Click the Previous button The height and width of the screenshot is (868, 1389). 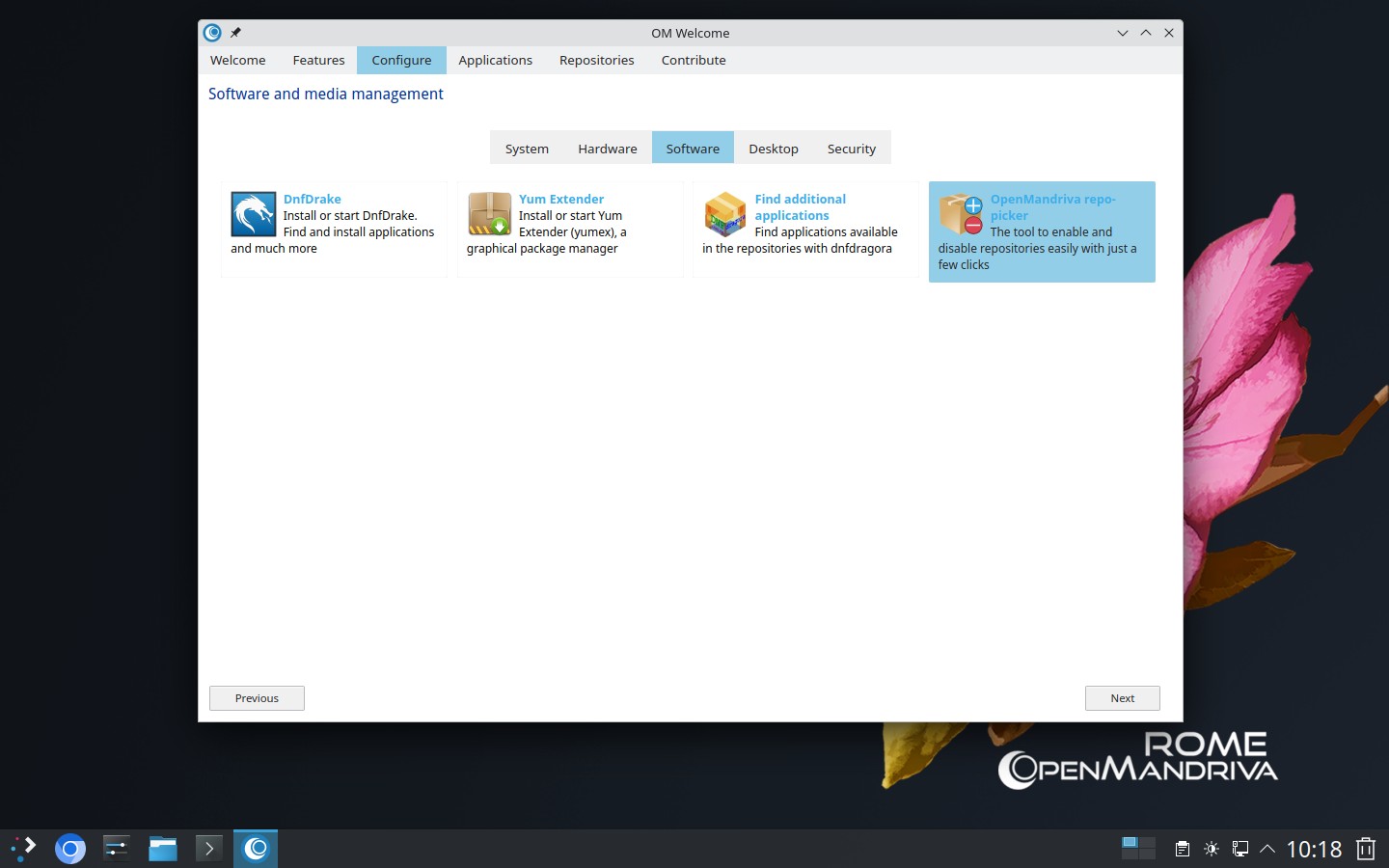257,698
